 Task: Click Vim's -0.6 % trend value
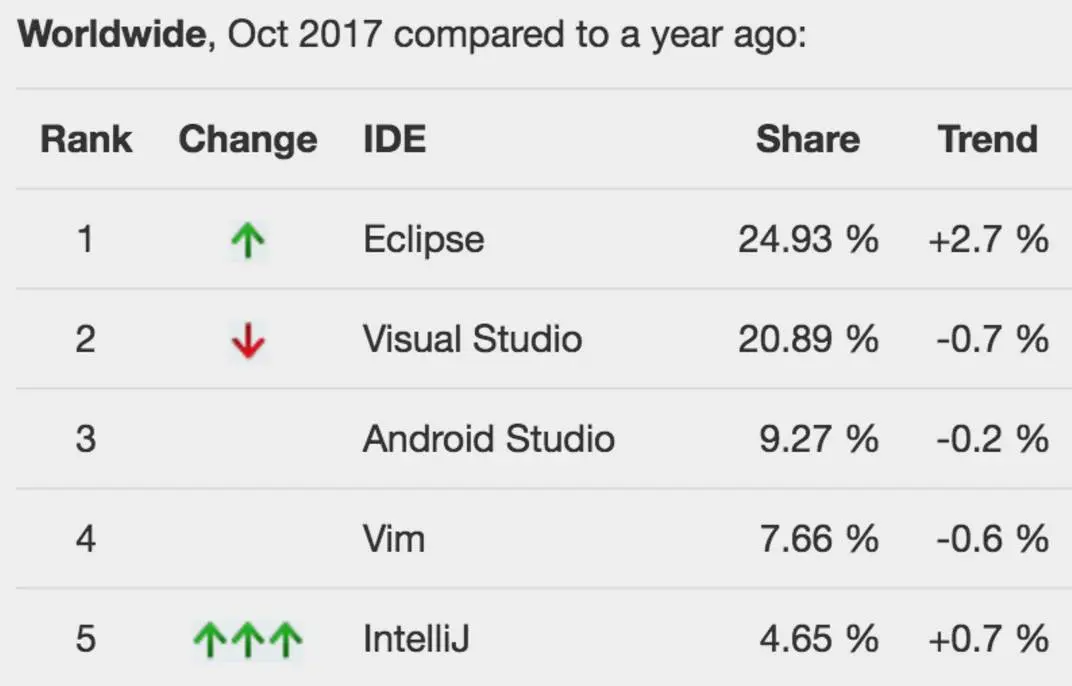pyautogui.click(x=992, y=539)
